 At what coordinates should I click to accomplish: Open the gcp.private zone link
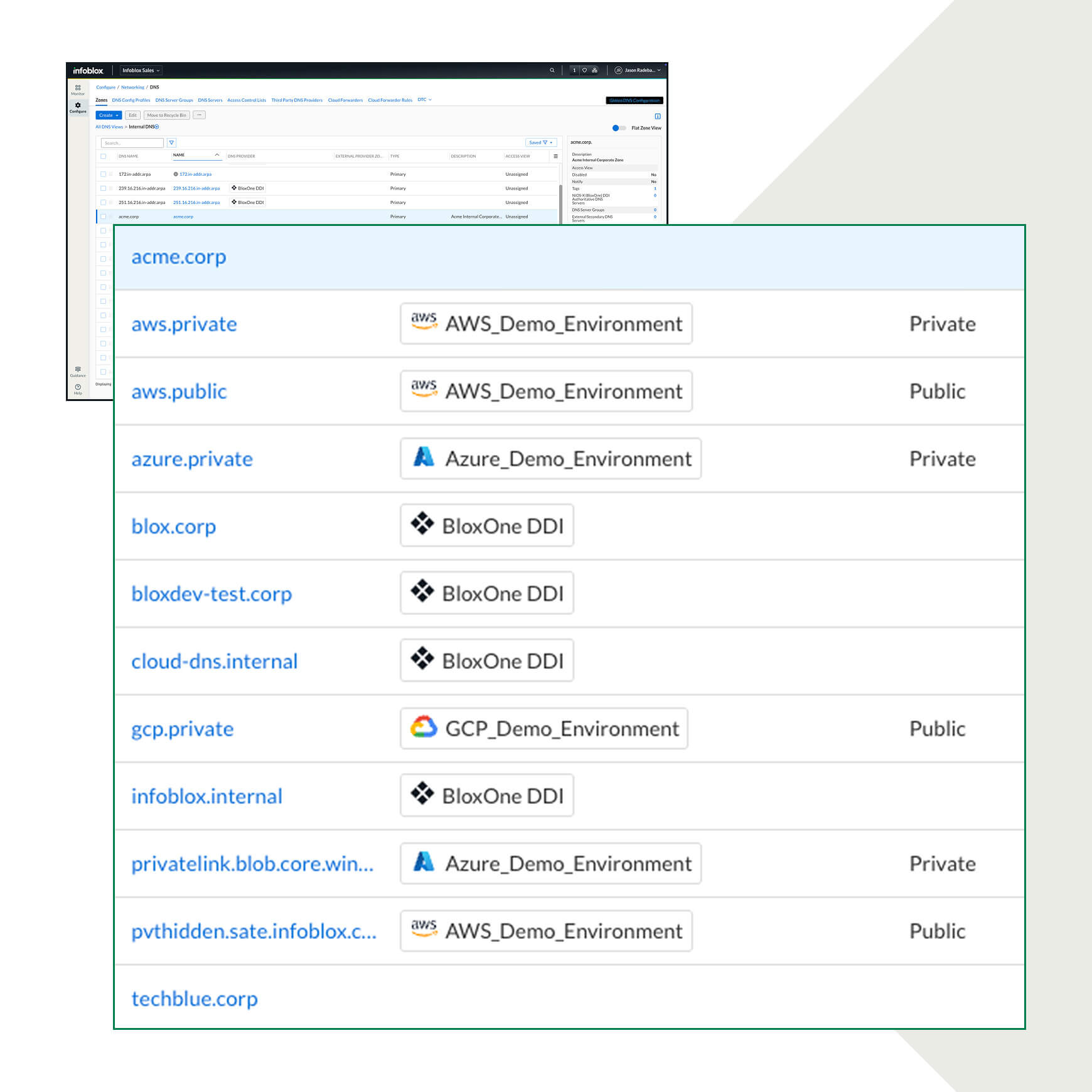[x=182, y=729]
